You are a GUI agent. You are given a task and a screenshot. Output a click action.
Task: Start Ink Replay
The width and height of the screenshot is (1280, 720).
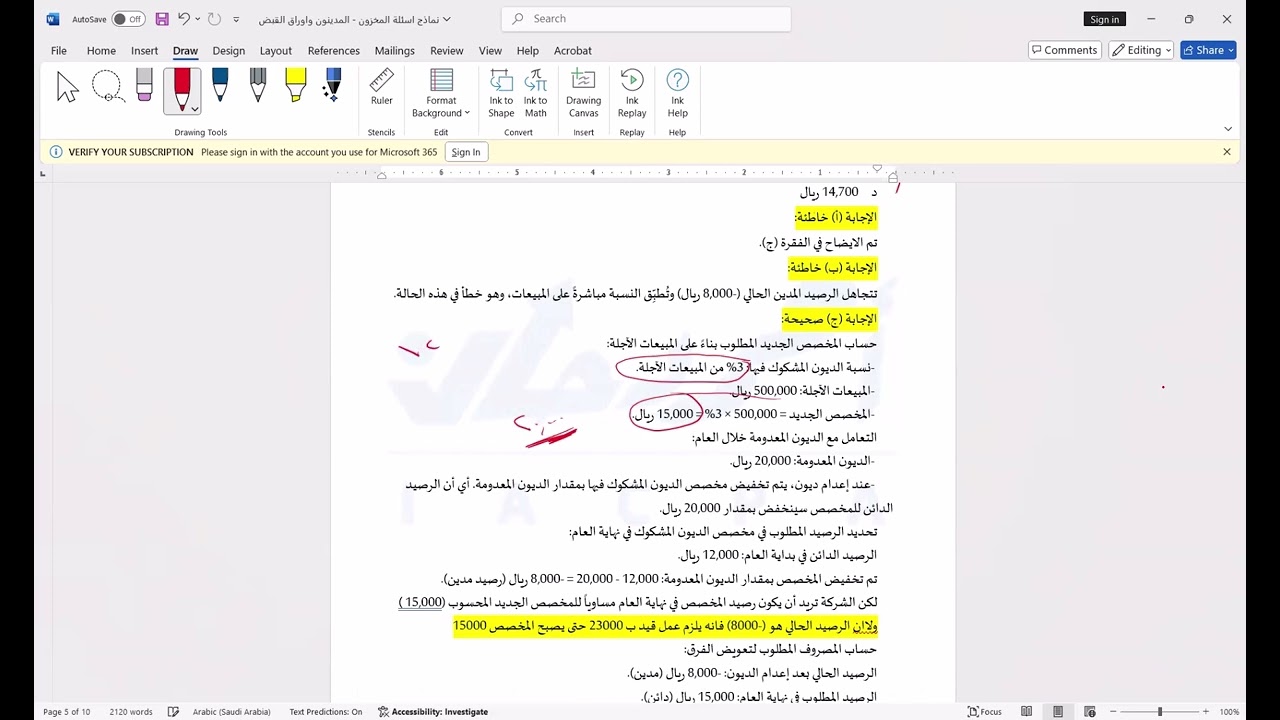tap(632, 93)
